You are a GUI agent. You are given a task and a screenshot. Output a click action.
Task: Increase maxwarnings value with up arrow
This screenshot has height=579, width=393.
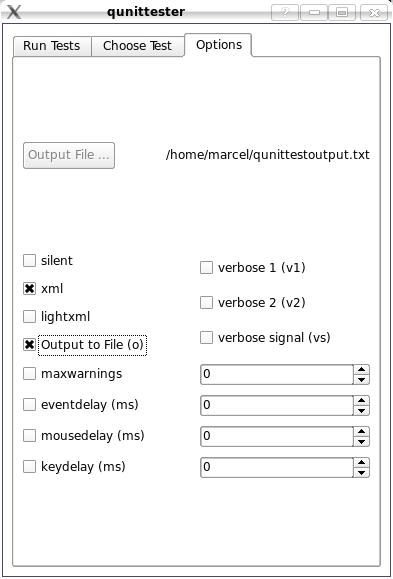tap(361, 370)
